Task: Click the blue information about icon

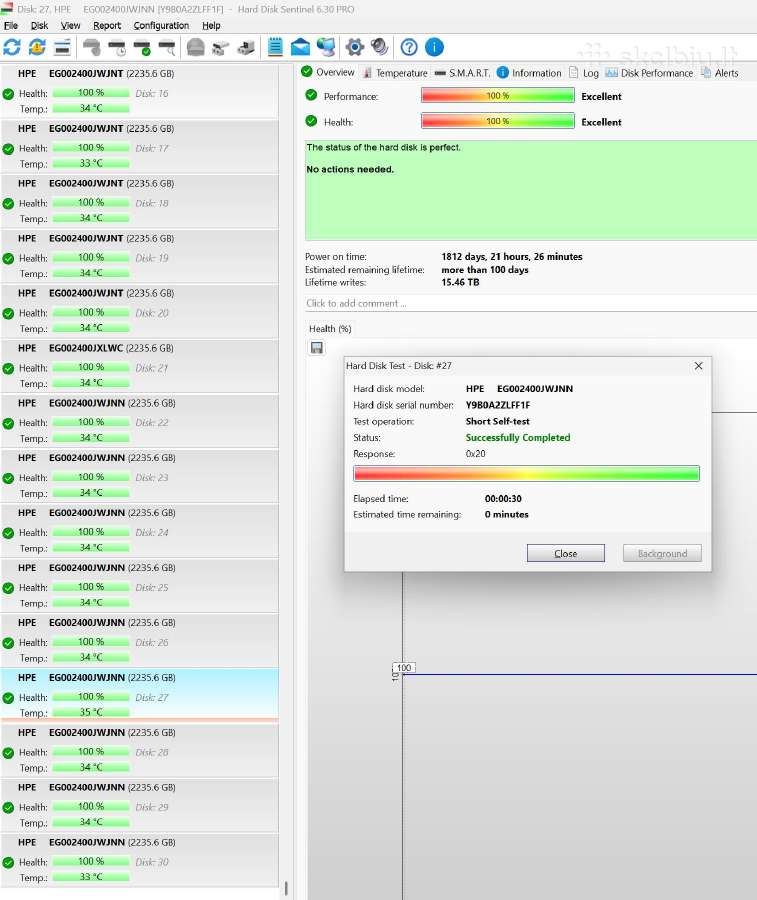Action: pyautogui.click(x=434, y=47)
